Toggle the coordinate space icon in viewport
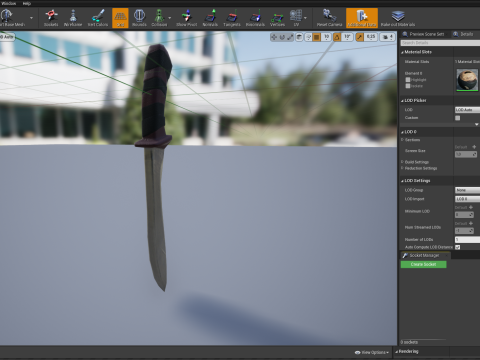 click(x=299, y=37)
